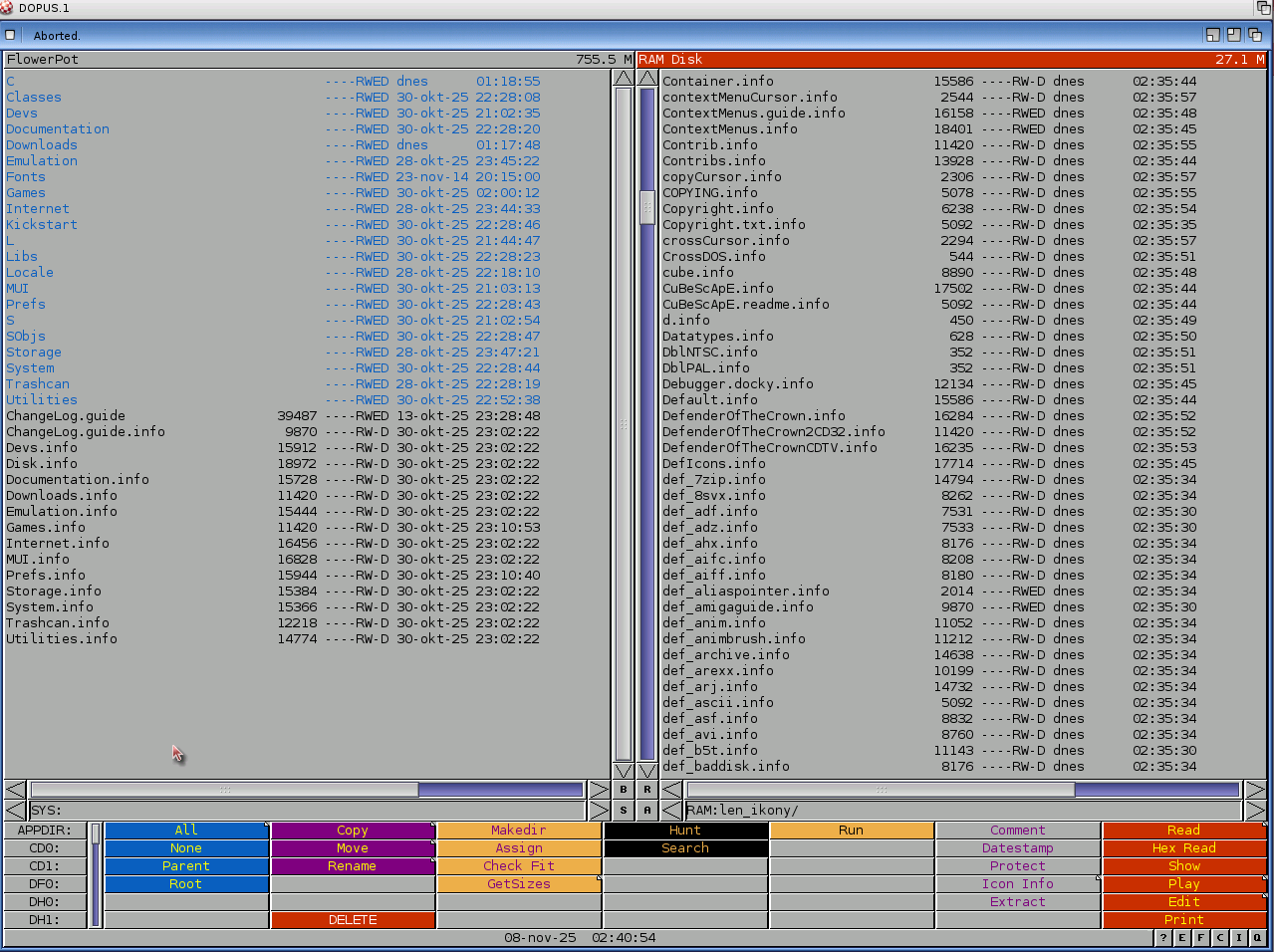This screenshot has height=952, width=1274.
Task: Open the Protect file bits command
Action: [1017, 866]
